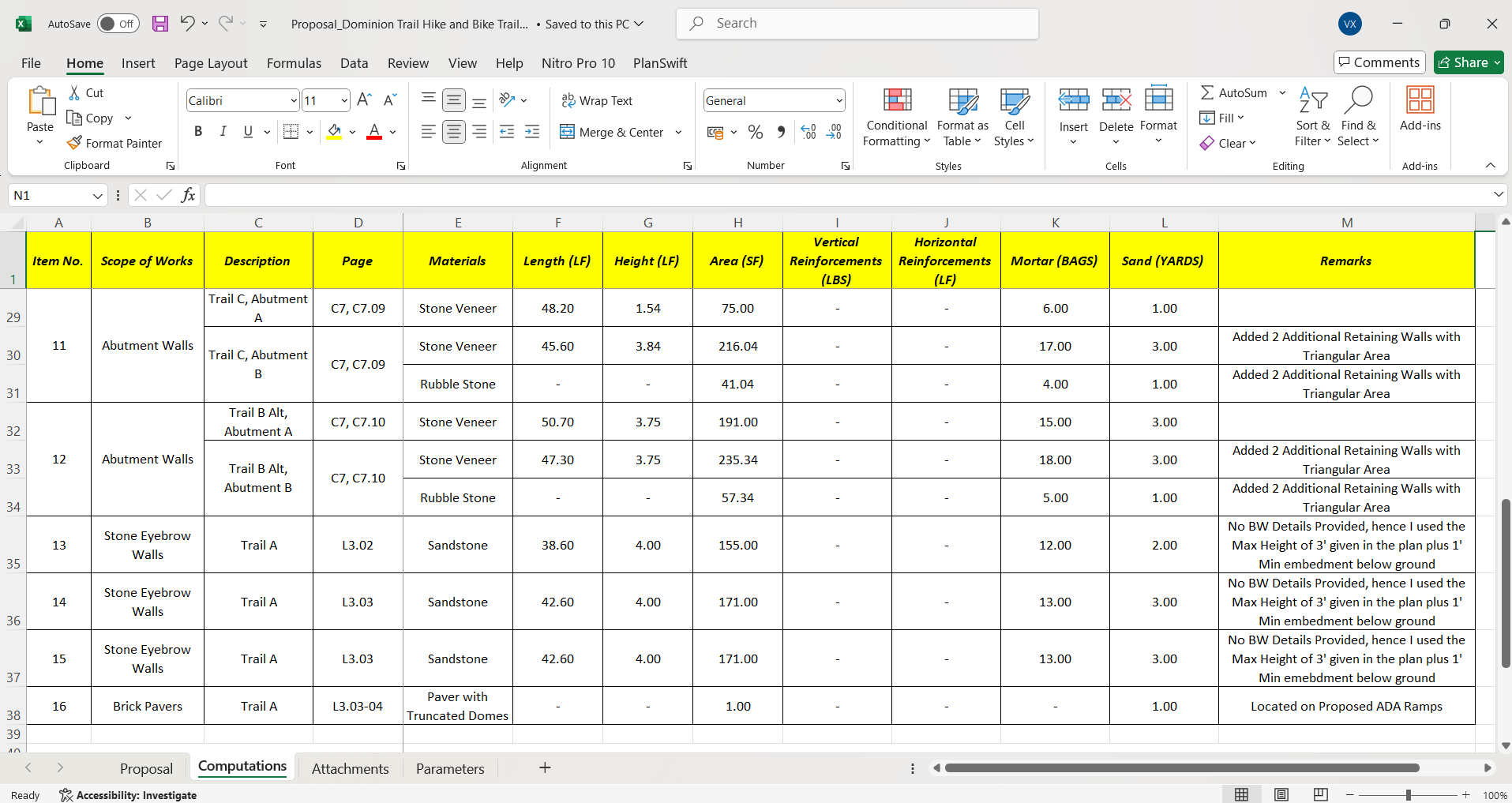Click the Percent Style icon
This screenshot has height=803, width=1512.
[x=756, y=132]
